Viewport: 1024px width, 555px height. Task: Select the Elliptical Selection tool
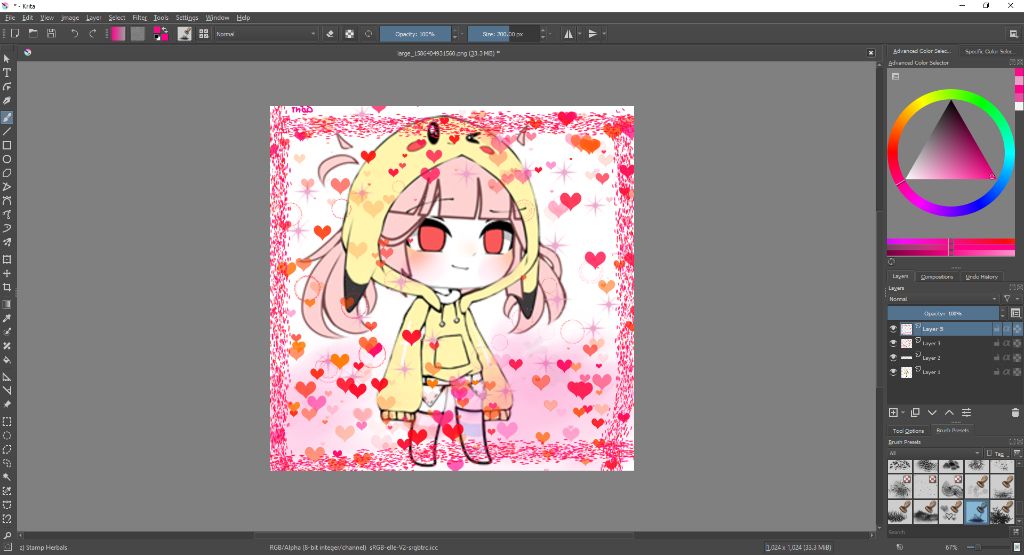[7, 436]
